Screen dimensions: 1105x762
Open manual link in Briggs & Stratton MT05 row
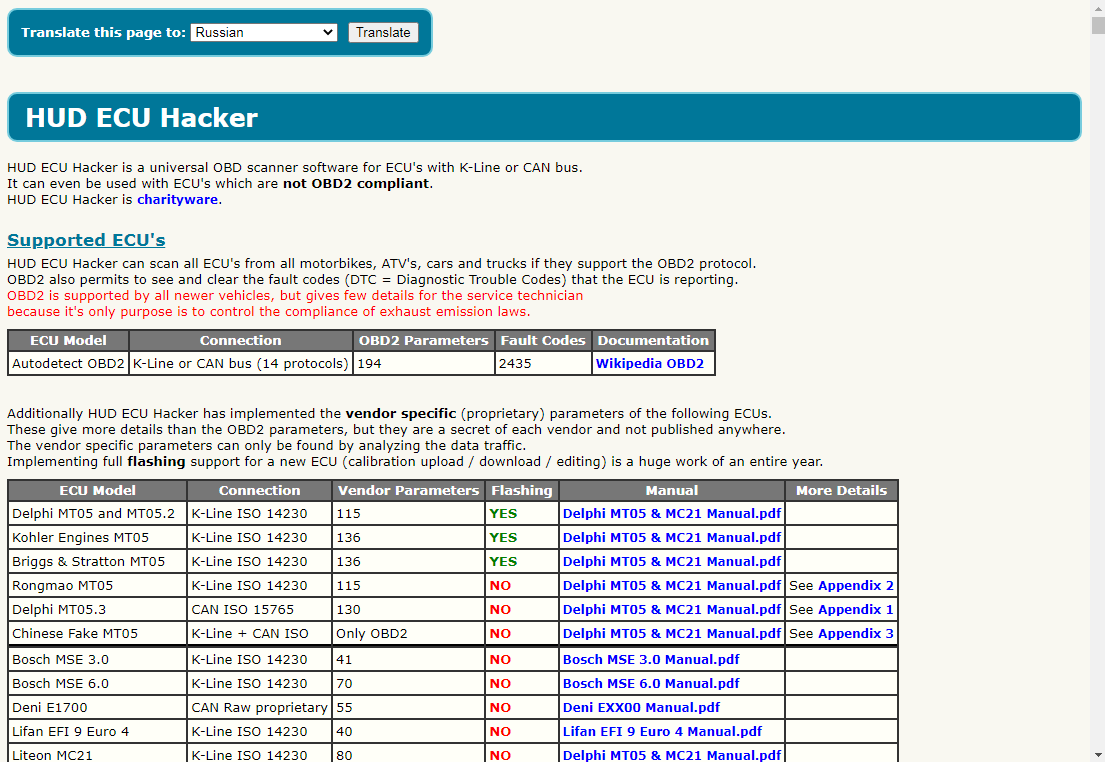pyautogui.click(x=672, y=562)
